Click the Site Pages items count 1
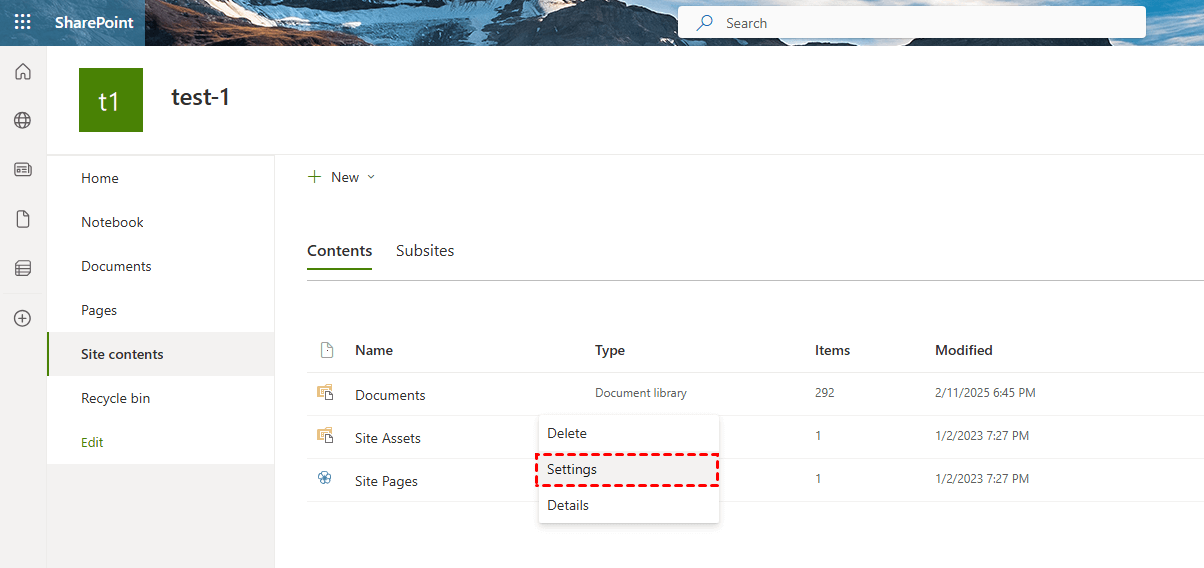This screenshot has height=568, width=1204. (x=818, y=479)
